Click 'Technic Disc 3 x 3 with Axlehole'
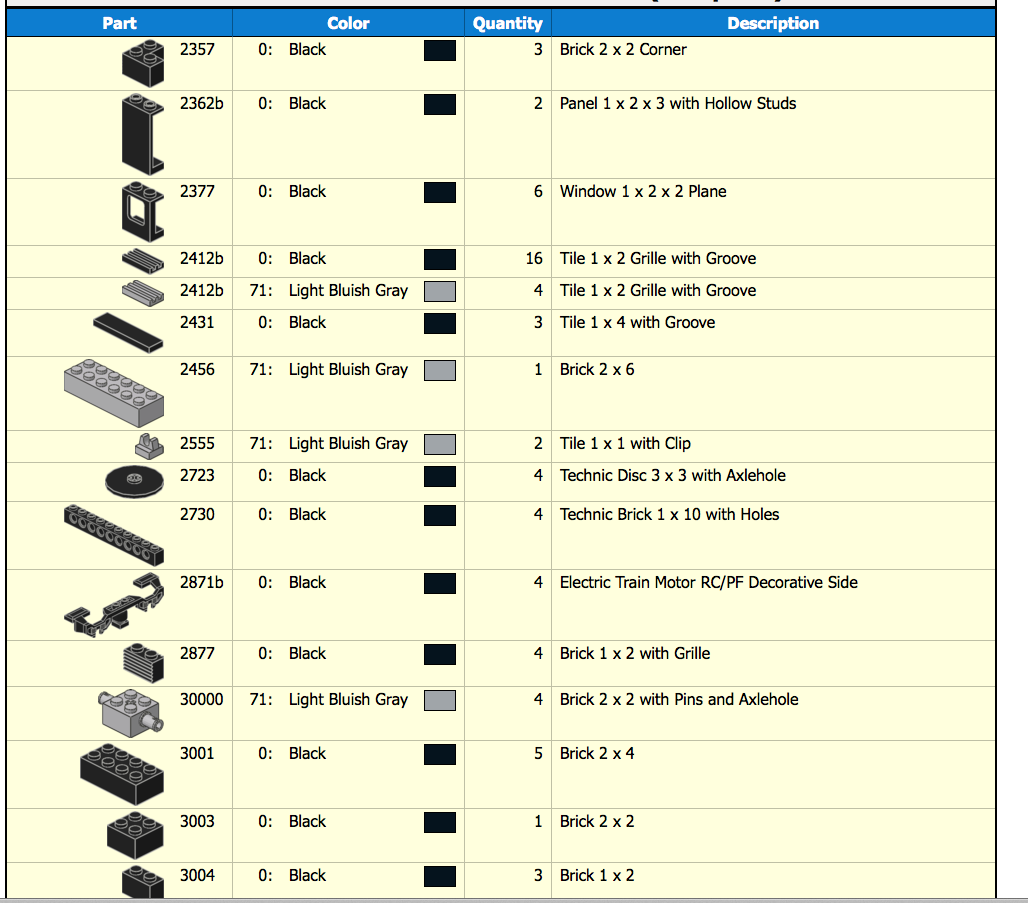The image size is (1028, 903). click(673, 475)
